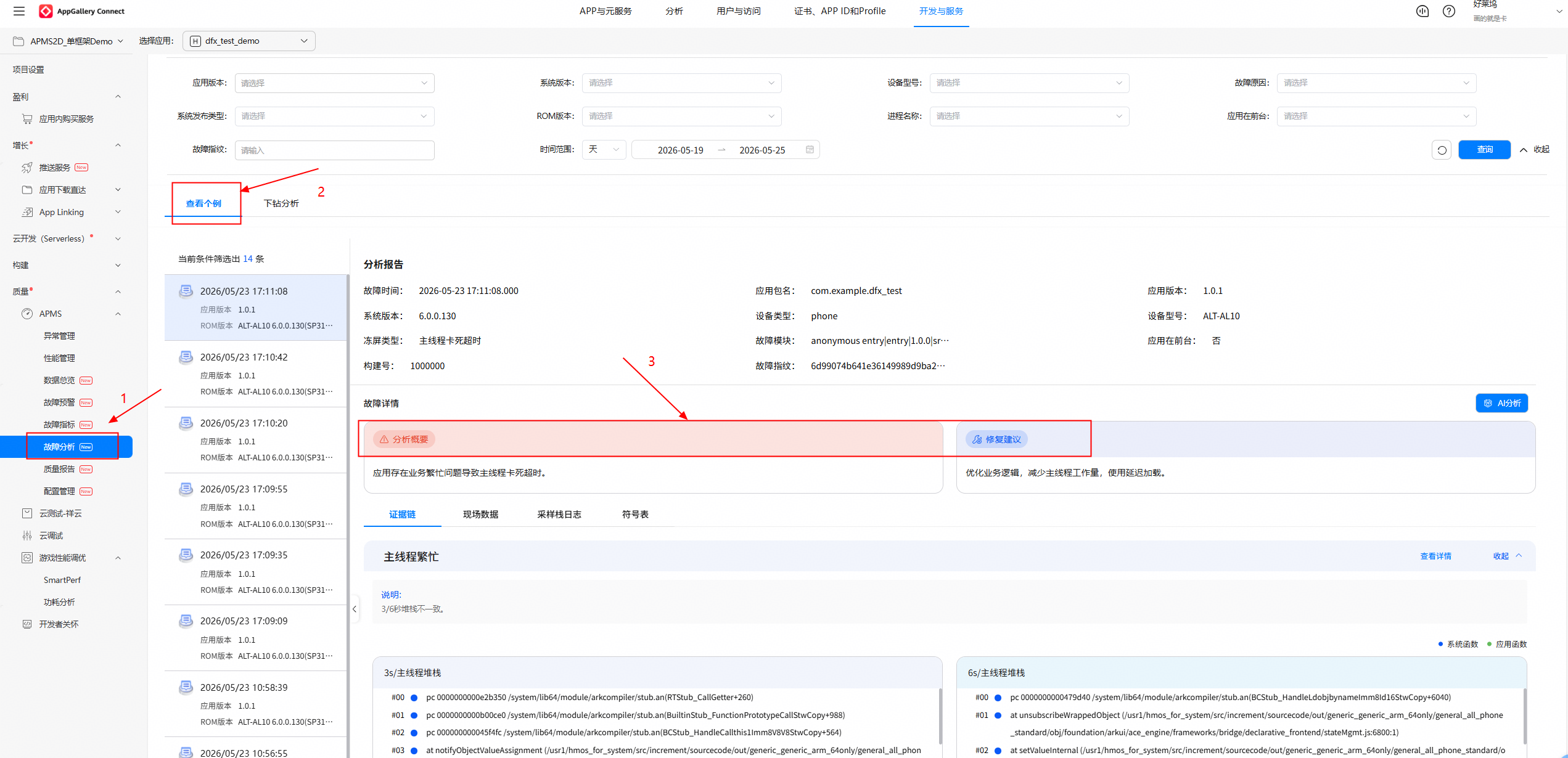This screenshot has width=1568, height=758.
Task: Switch to the 下钻分析 tab
Action: pyautogui.click(x=281, y=203)
